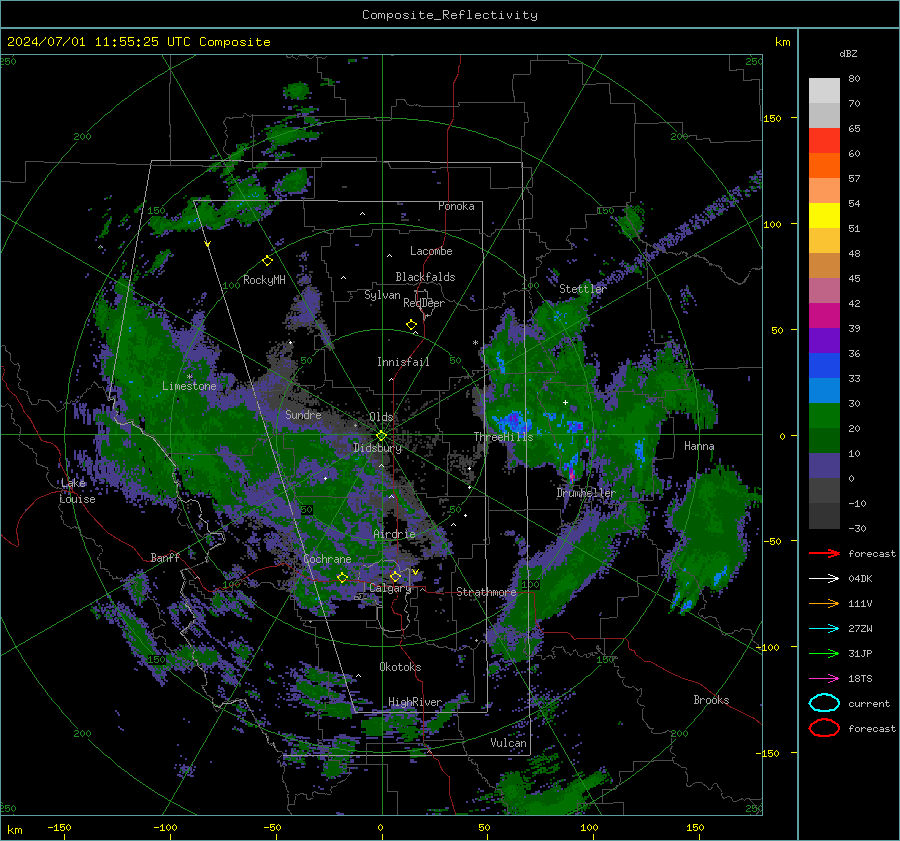Image resolution: width=900 pixels, height=841 pixels.
Task: Click the Calgary city label
Action: pyautogui.click(x=390, y=588)
